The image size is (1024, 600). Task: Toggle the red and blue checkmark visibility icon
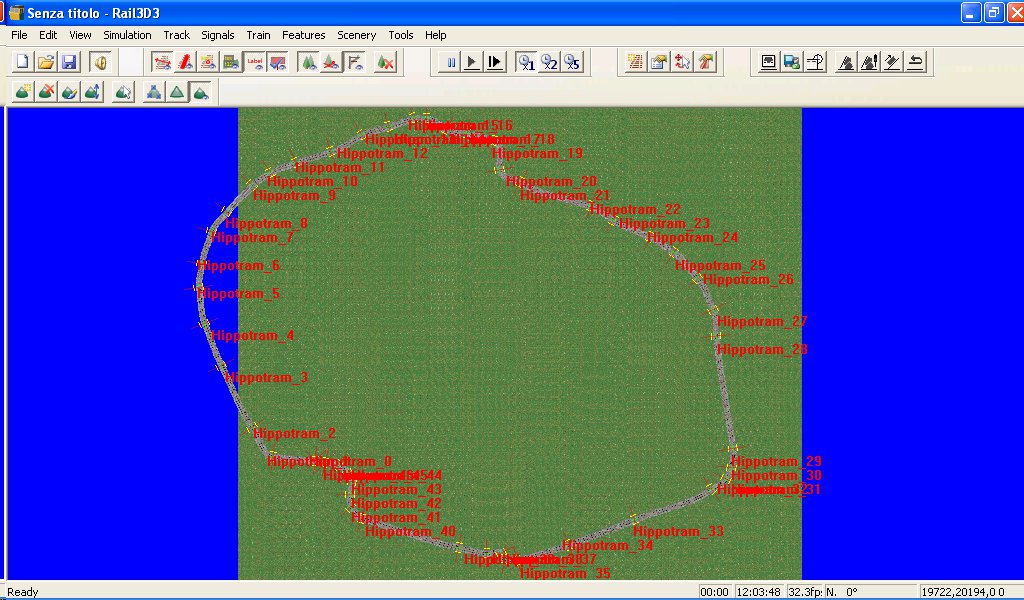278,62
